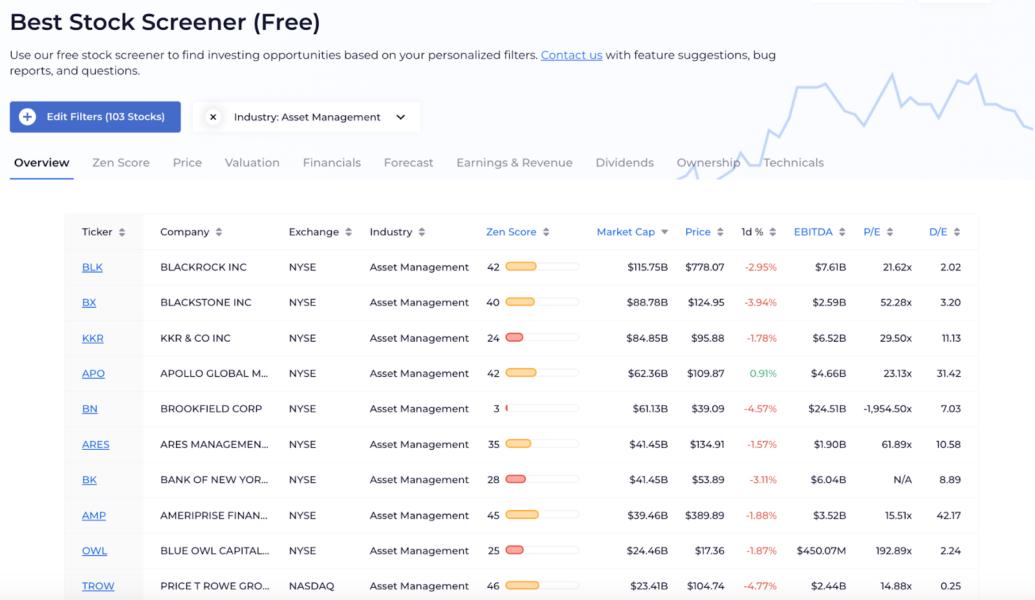Click the BROOKFIELD CORP company name

click(211, 409)
